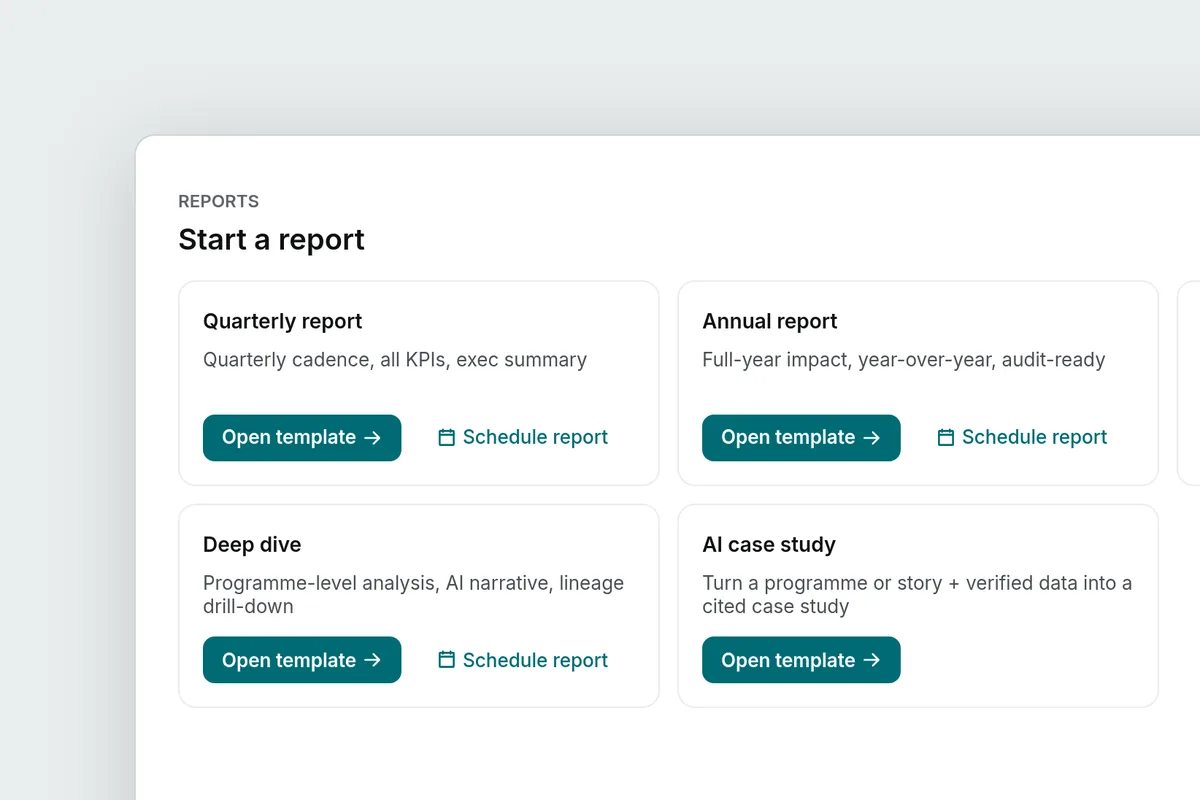Select the Quarterly report card title

pyautogui.click(x=283, y=322)
